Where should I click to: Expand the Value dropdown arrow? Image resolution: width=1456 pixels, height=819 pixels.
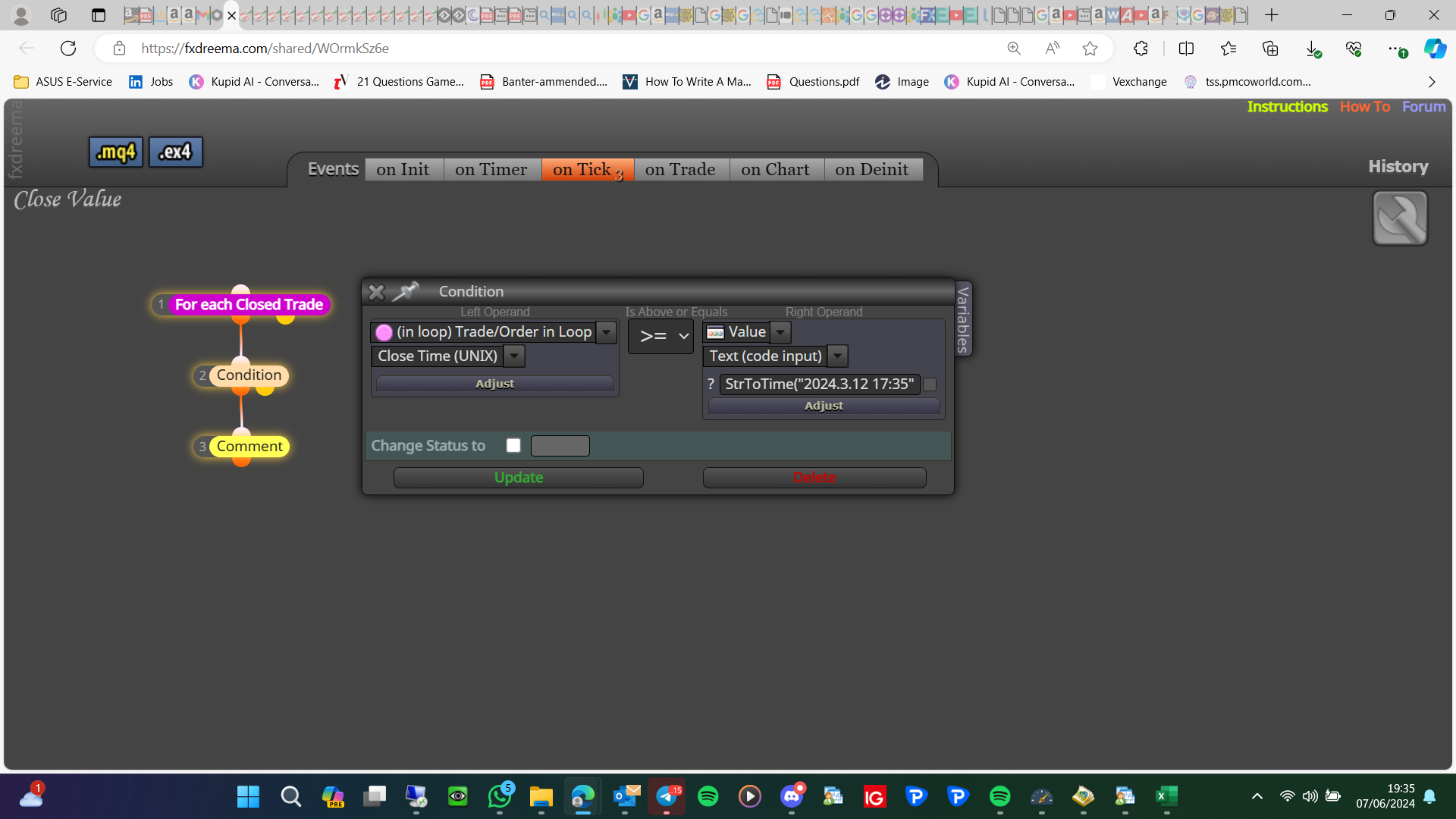(x=780, y=332)
